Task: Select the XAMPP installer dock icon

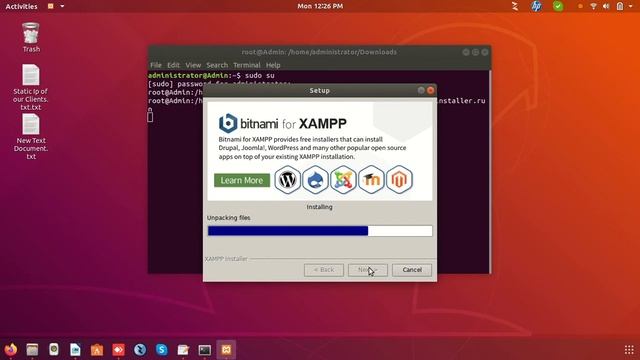Action: pos(226,350)
